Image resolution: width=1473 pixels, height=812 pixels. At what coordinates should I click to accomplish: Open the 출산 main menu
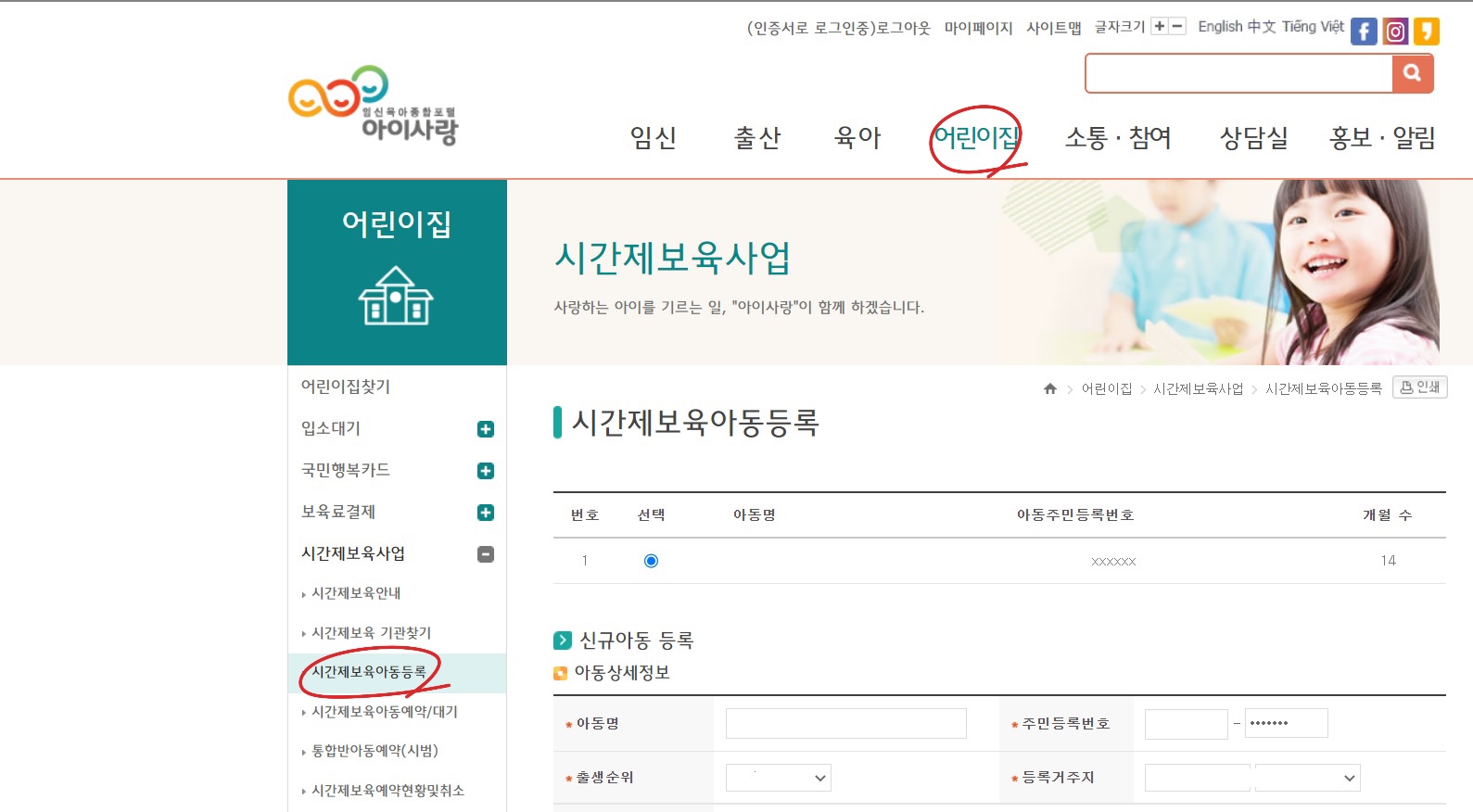point(757,138)
